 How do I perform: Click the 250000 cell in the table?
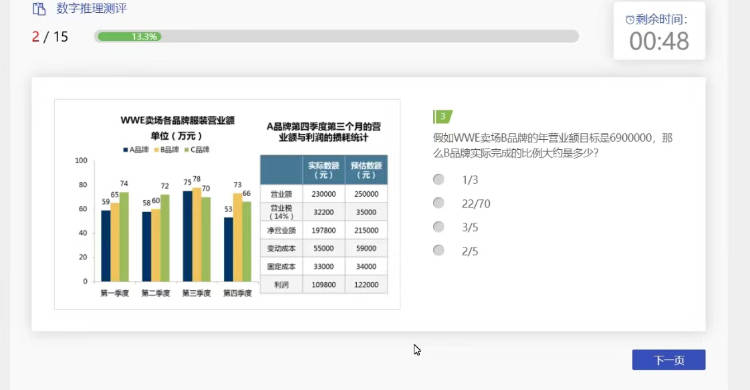tap(366, 194)
